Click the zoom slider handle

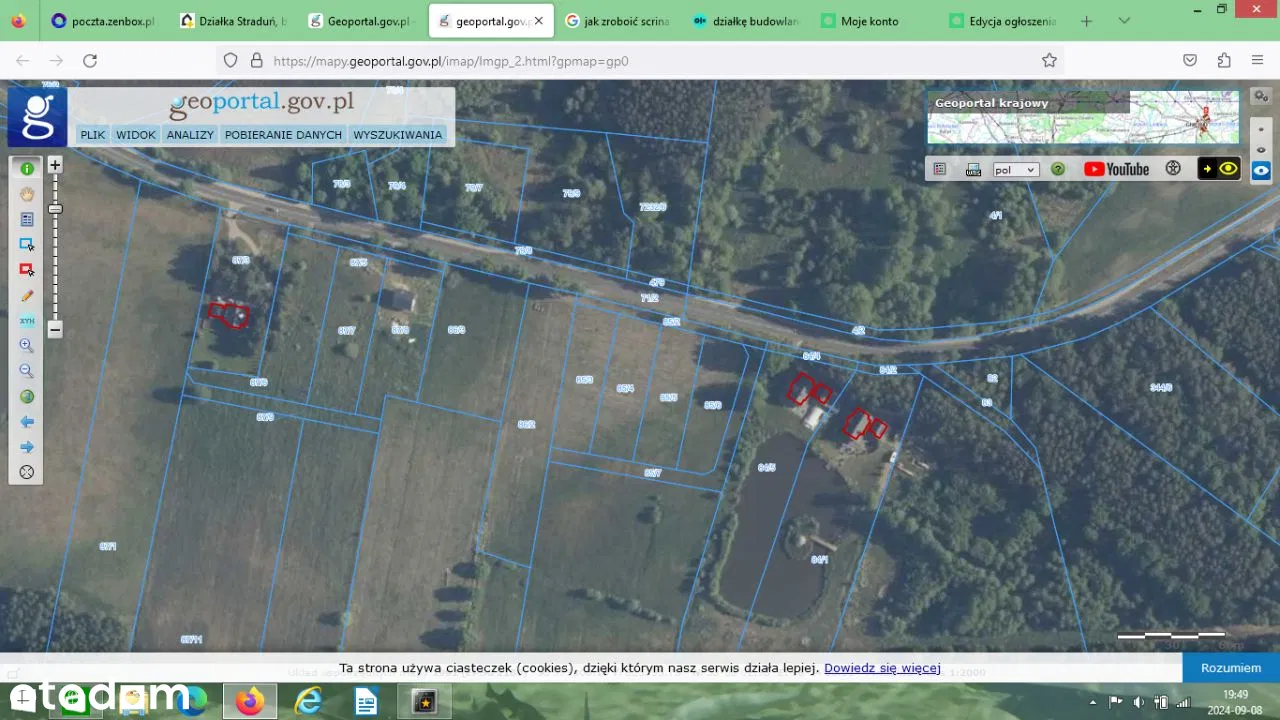(x=55, y=209)
